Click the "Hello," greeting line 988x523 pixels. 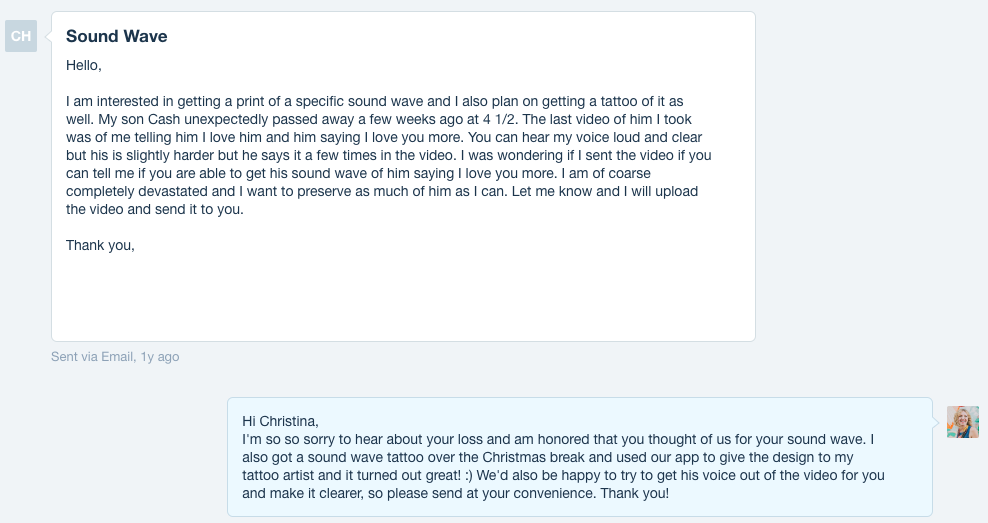[x=84, y=66]
